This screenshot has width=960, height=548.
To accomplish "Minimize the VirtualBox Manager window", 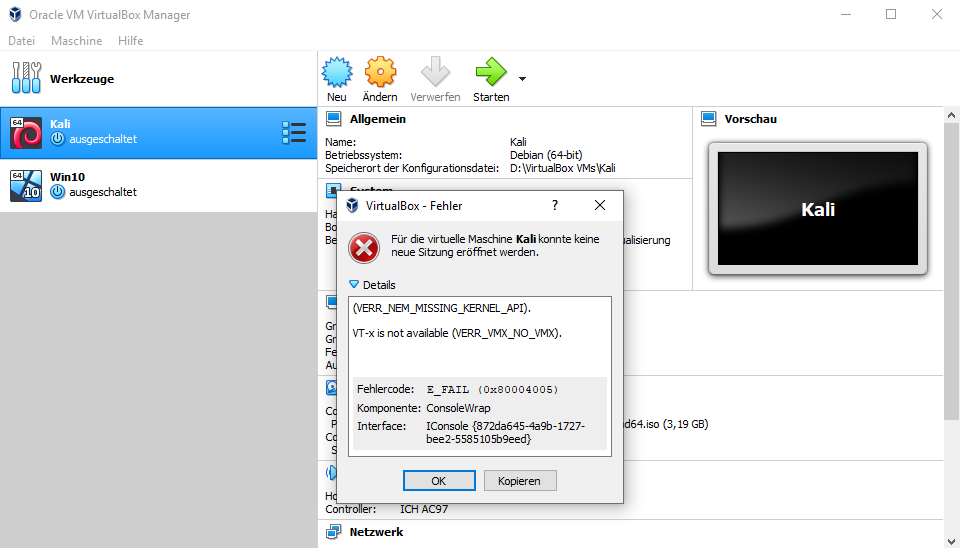I will [846, 14].
